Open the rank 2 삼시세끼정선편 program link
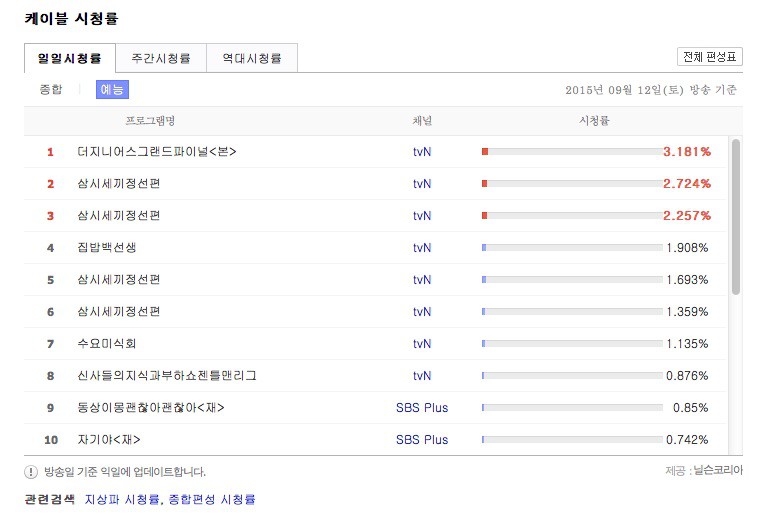 (119, 184)
